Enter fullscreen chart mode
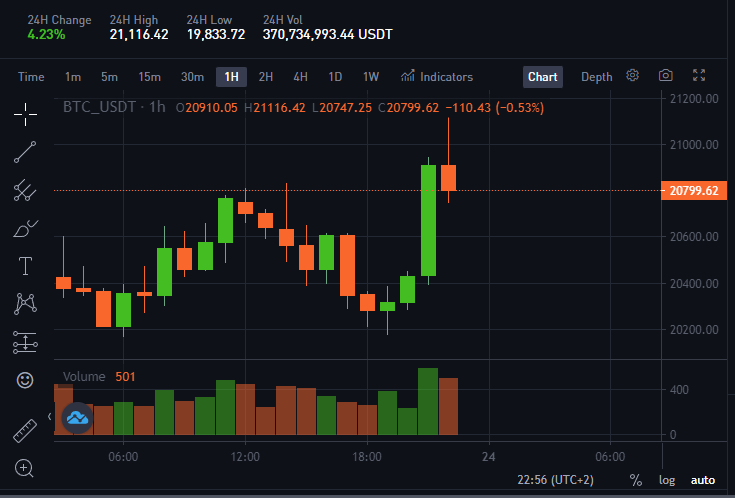This screenshot has height=498, width=735. click(x=699, y=75)
